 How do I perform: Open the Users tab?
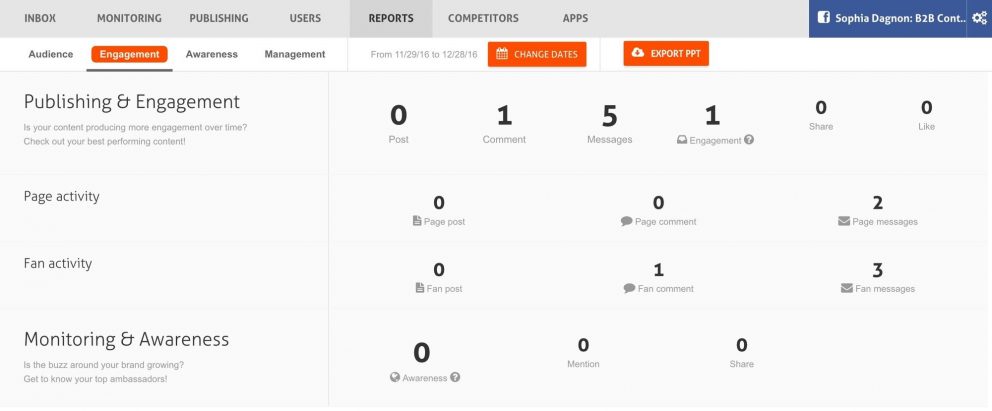305,18
